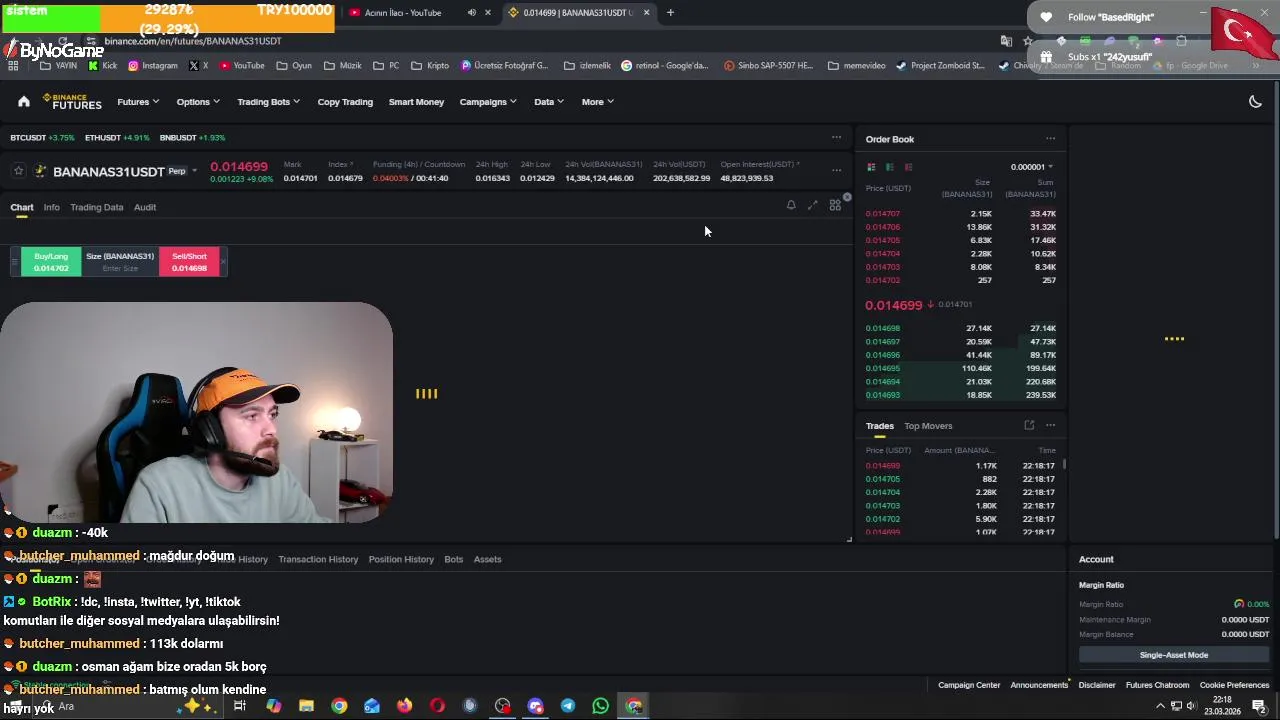
Task: Switch to Trades tab
Action: coord(880,426)
